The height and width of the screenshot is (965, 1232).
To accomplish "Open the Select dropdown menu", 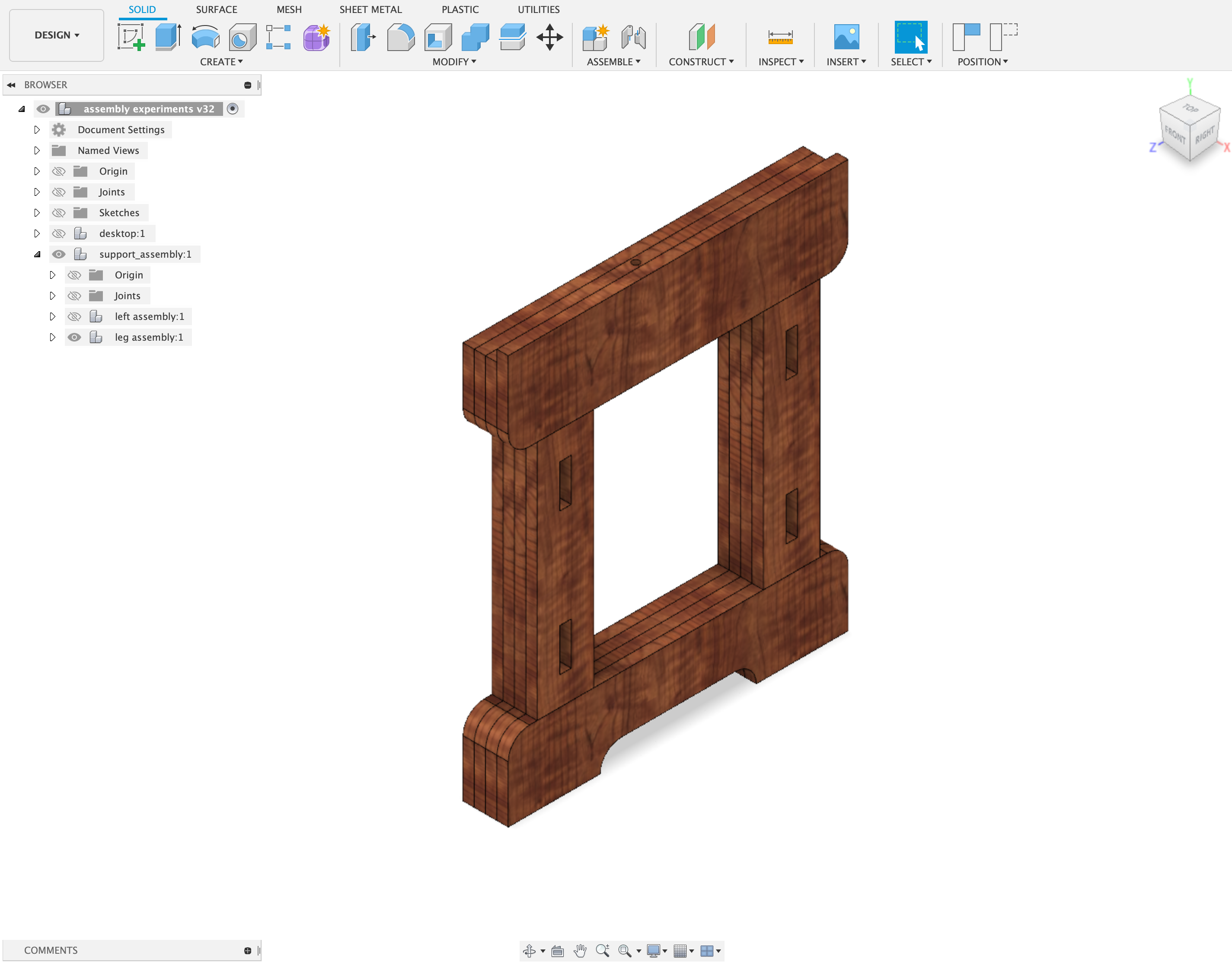I will [910, 62].
